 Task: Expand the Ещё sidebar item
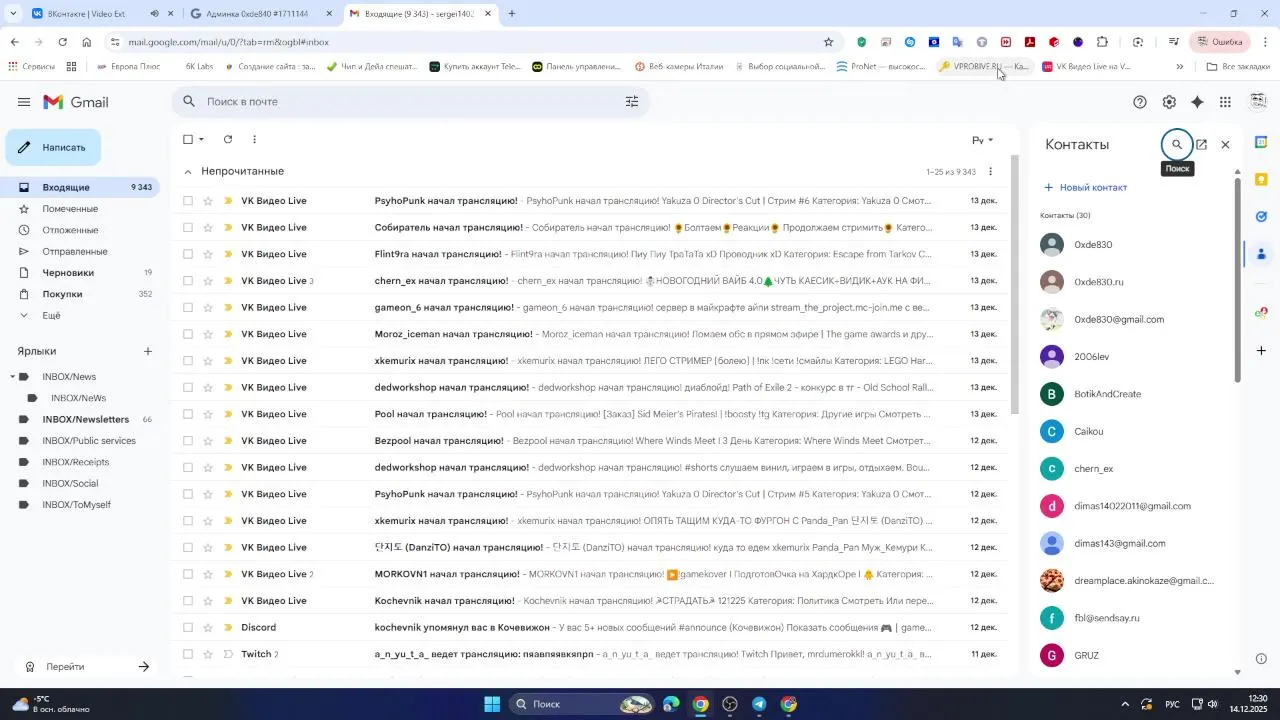click(51, 315)
